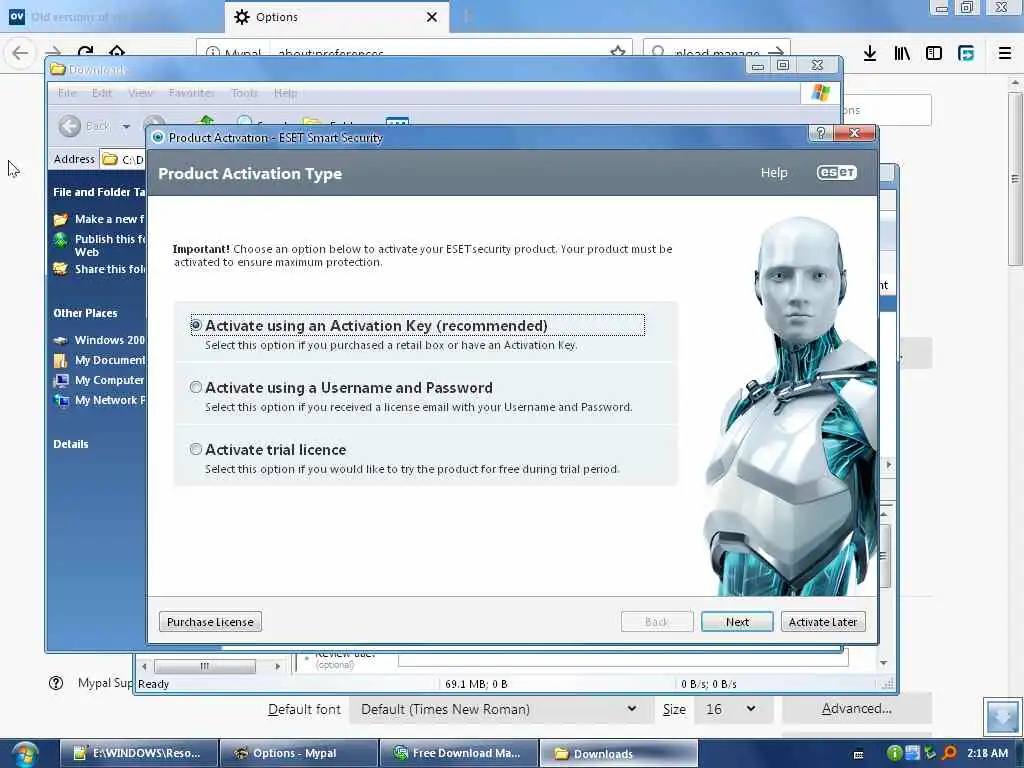This screenshot has width=1024, height=768.
Task: Open the browser hamburger menu
Action: pyautogui.click(x=1005, y=54)
